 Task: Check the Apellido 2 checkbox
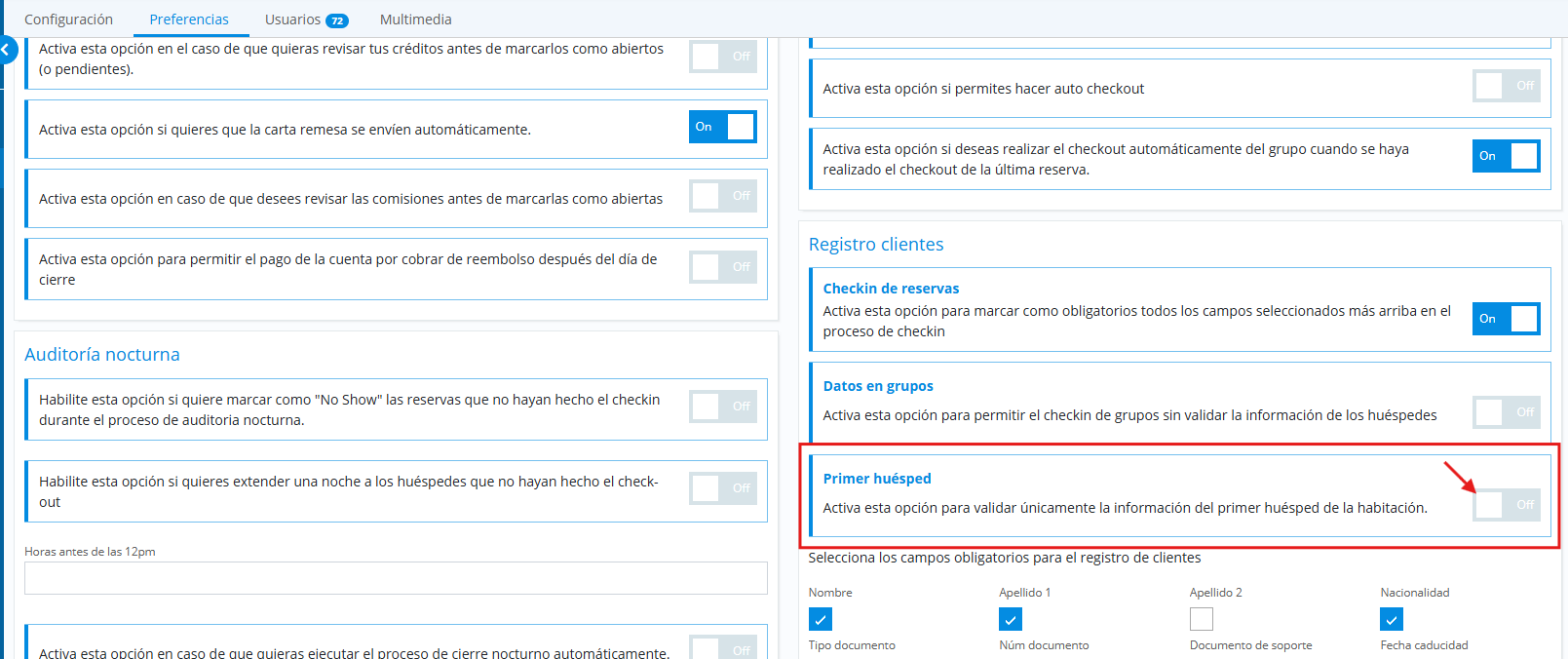(1202, 619)
